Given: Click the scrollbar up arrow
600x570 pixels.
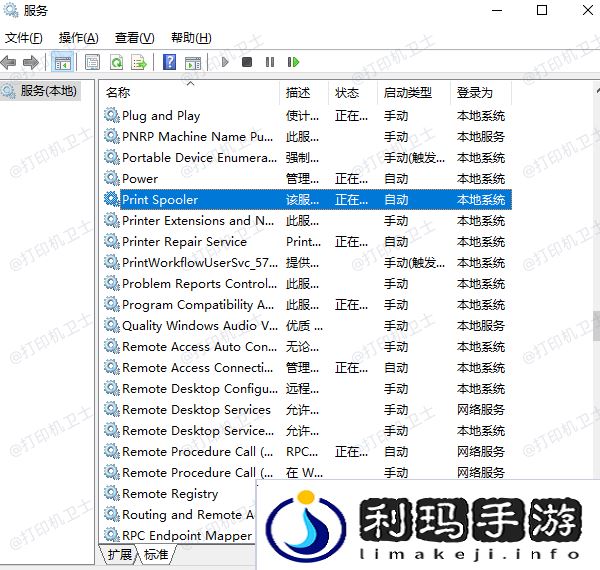Looking at the screenshot, I should click(598, 91).
